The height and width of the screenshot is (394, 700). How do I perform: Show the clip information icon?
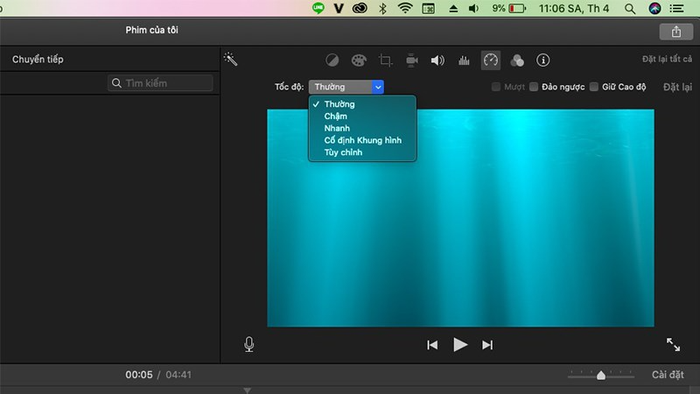pos(543,60)
